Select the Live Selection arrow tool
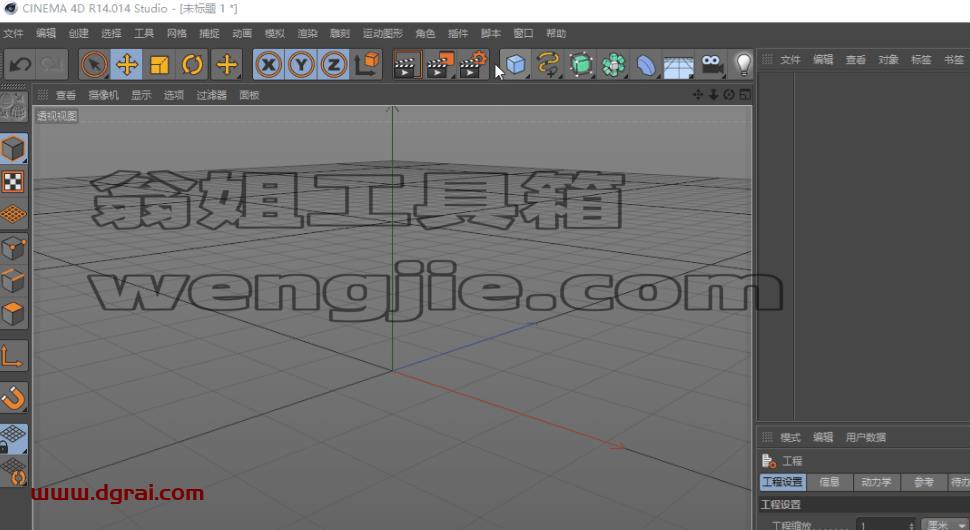 click(x=94, y=64)
